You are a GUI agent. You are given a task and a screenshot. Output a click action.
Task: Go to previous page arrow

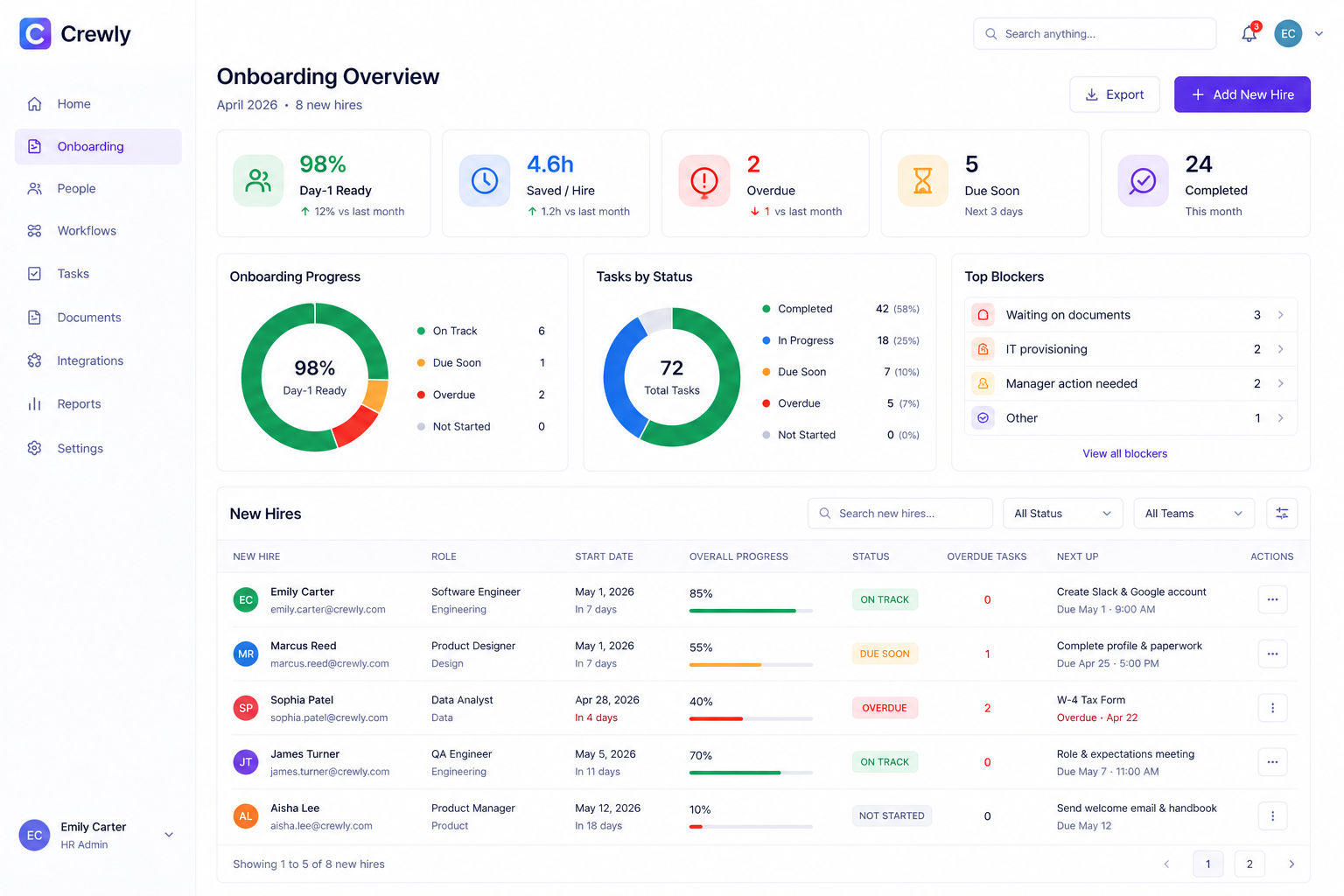(1166, 864)
